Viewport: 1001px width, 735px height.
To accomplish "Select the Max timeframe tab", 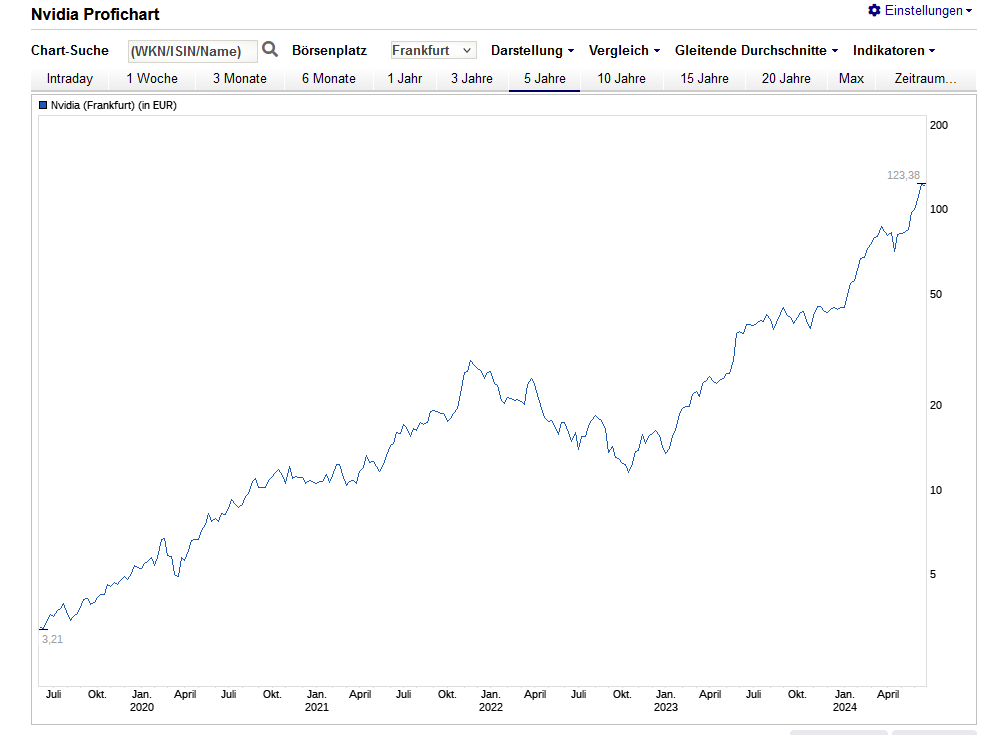I will tap(851, 79).
